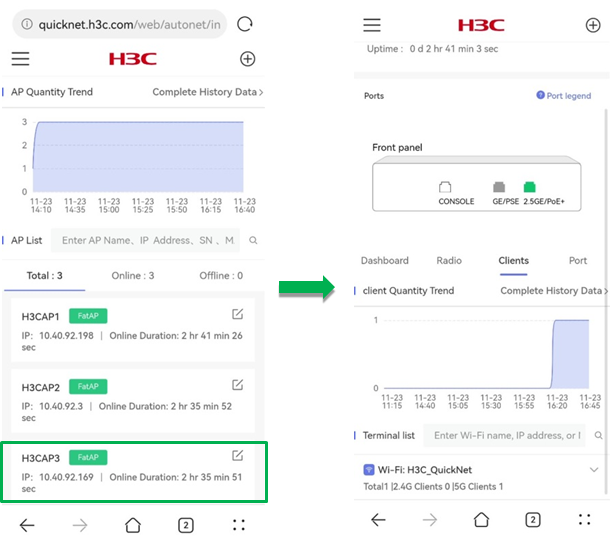Go back in right browser navigation bar
610x544 pixels.
[x=378, y=519]
